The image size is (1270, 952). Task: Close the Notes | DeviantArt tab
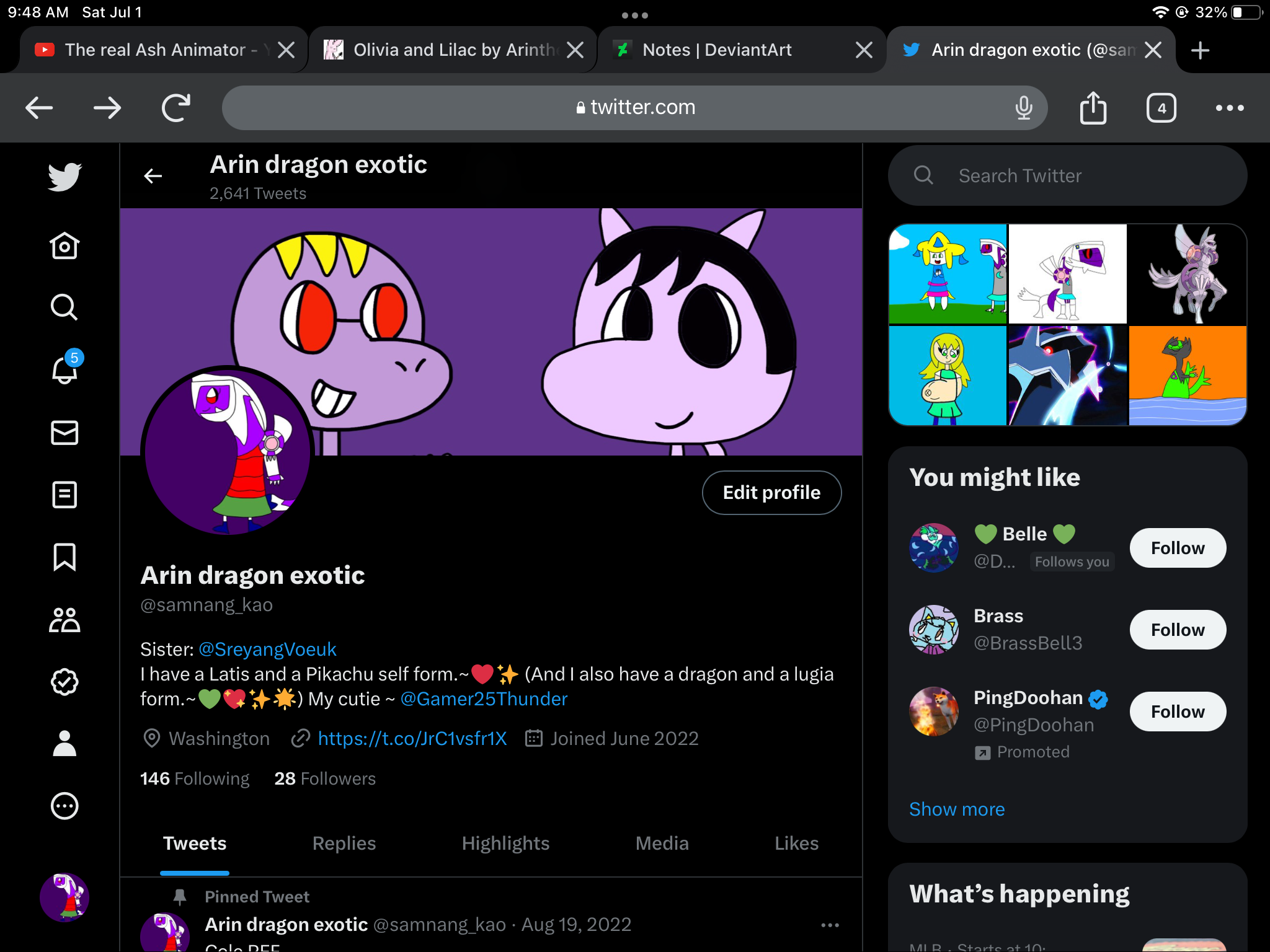tap(864, 50)
